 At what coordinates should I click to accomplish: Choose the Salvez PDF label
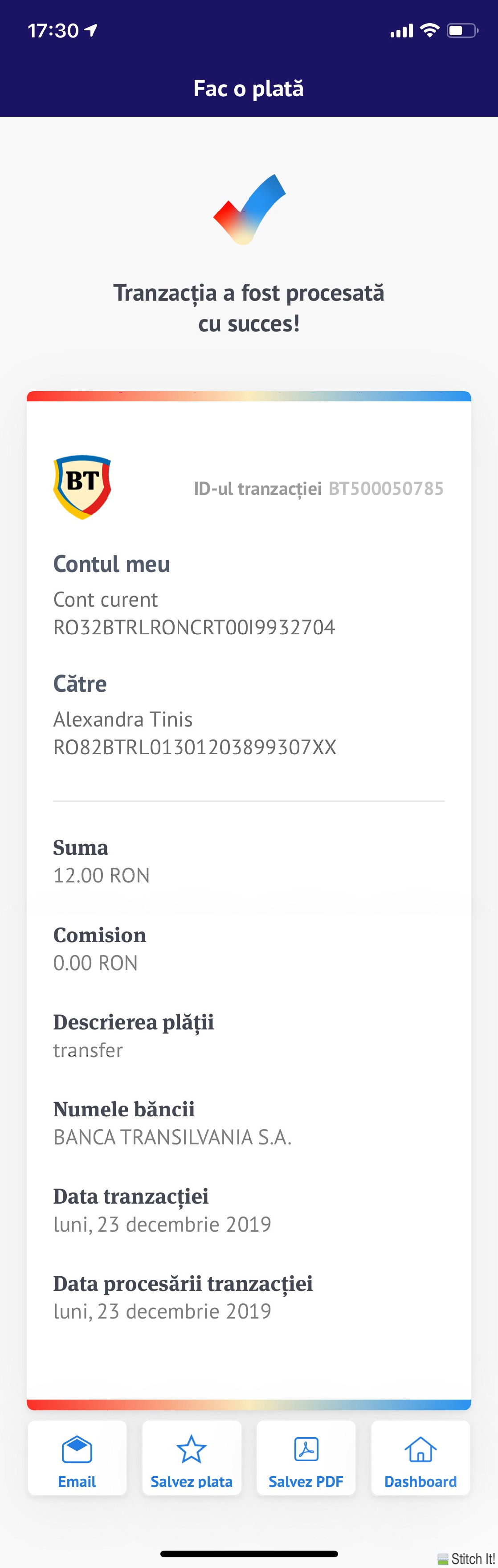click(306, 1482)
